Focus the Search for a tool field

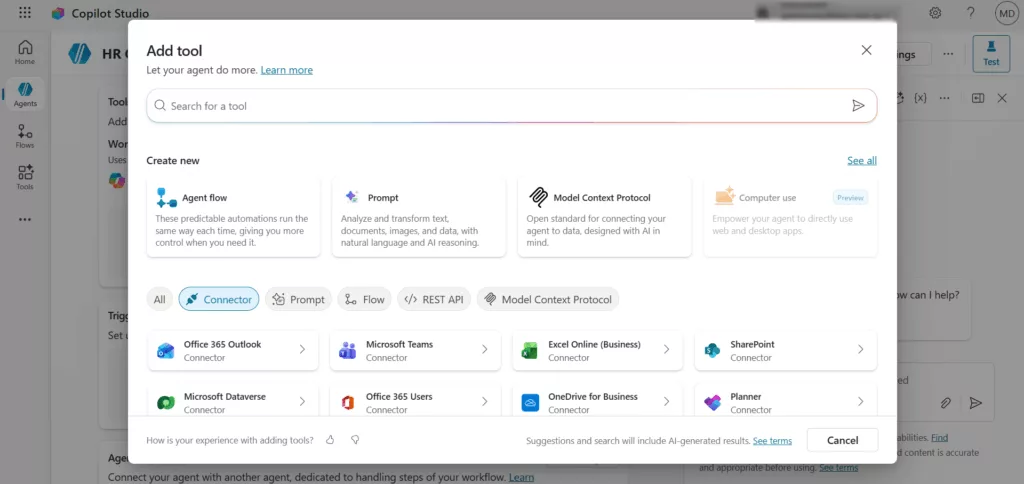click(511, 106)
